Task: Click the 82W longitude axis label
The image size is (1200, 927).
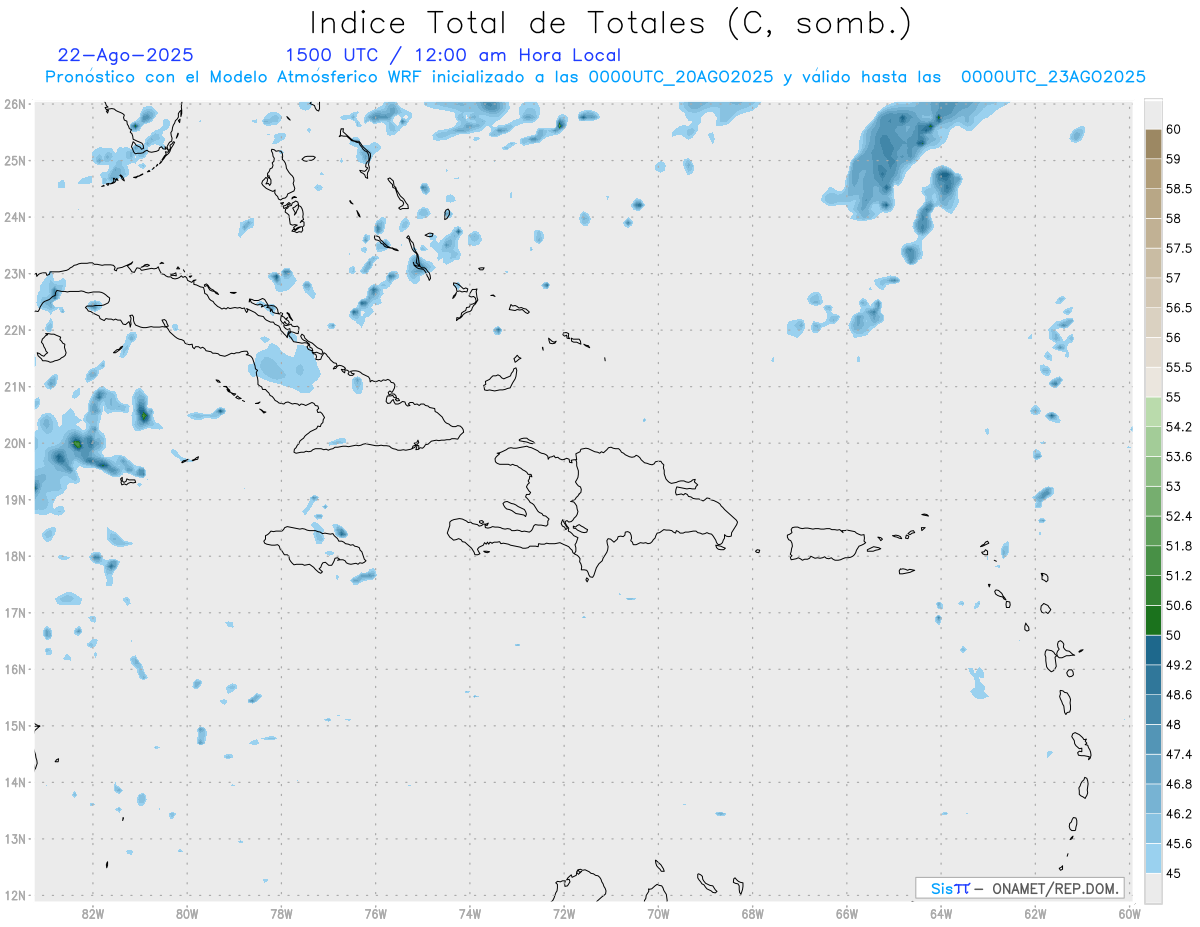Action: coord(93,913)
